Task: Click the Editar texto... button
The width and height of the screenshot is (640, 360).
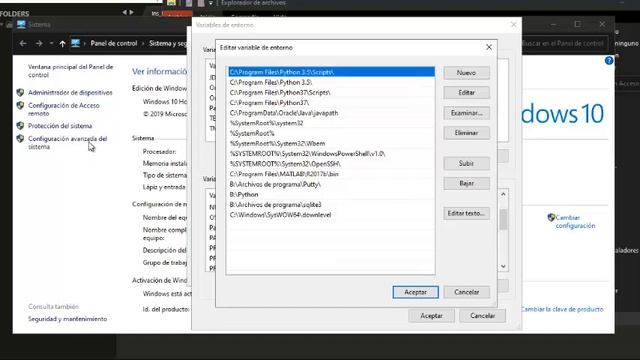Action: pos(467,213)
